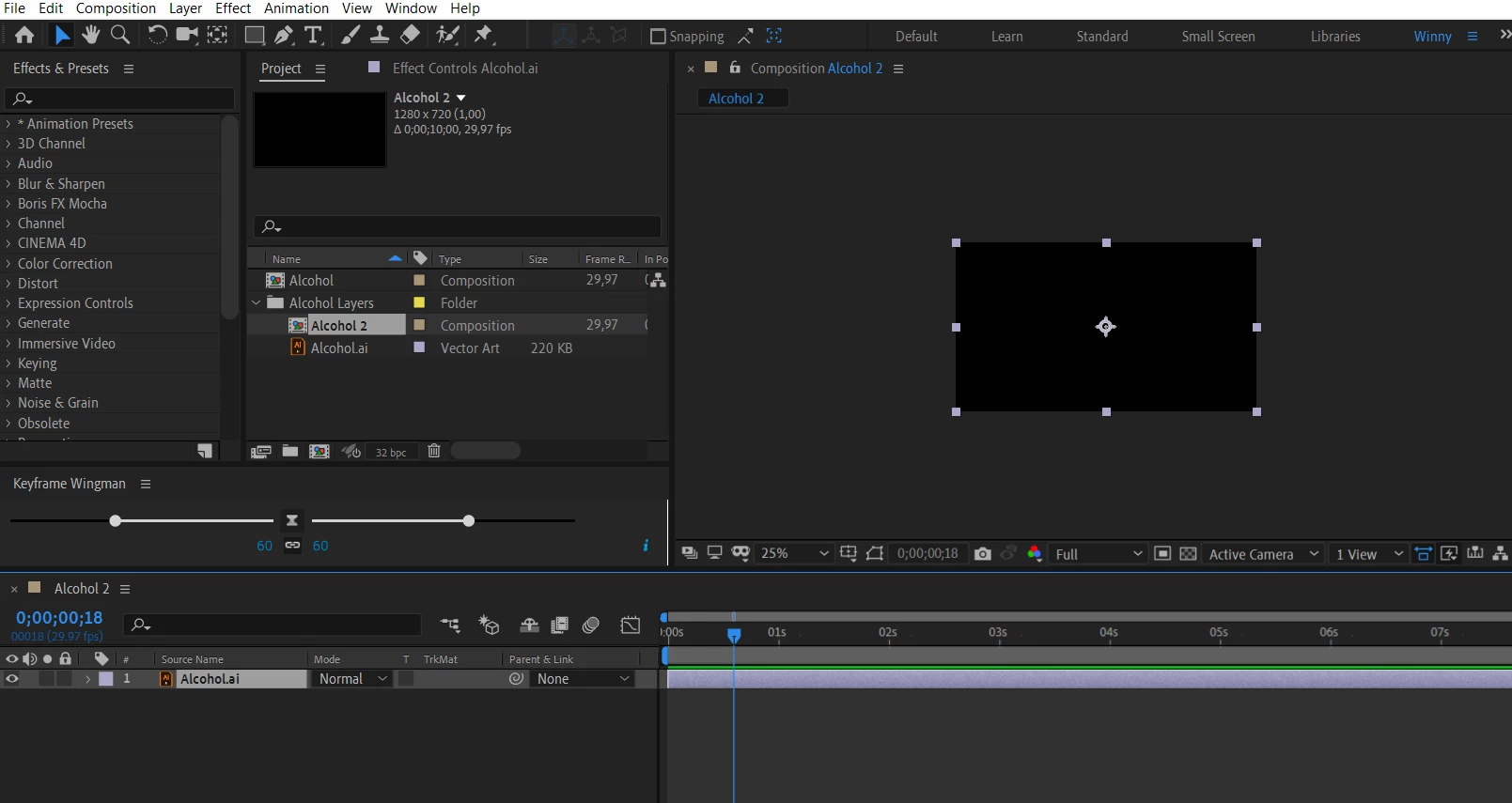Select the Rectangle shape tool
The height and width of the screenshot is (803, 1512).
tap(254, 35)
